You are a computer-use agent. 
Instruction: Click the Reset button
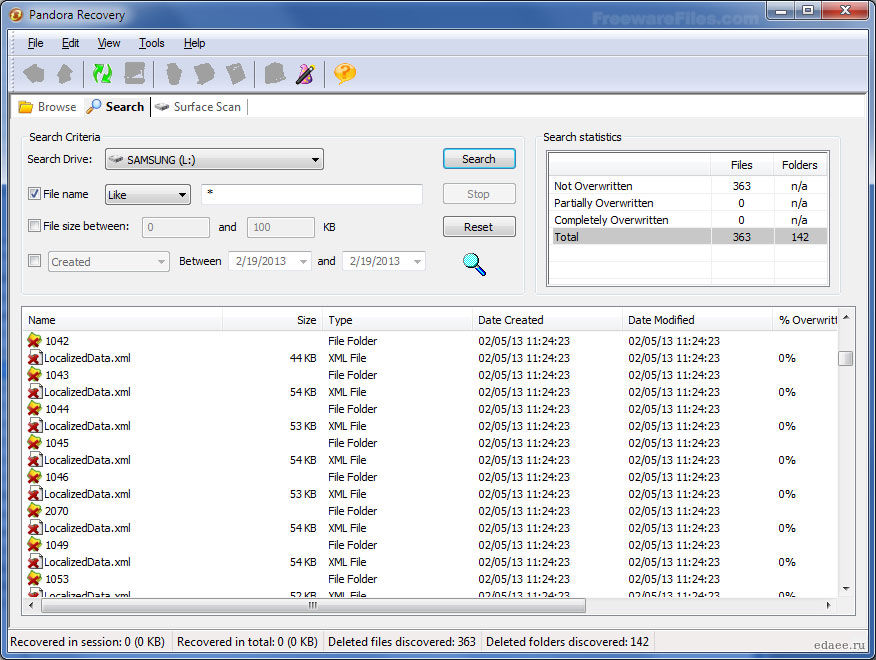point(479,227)
